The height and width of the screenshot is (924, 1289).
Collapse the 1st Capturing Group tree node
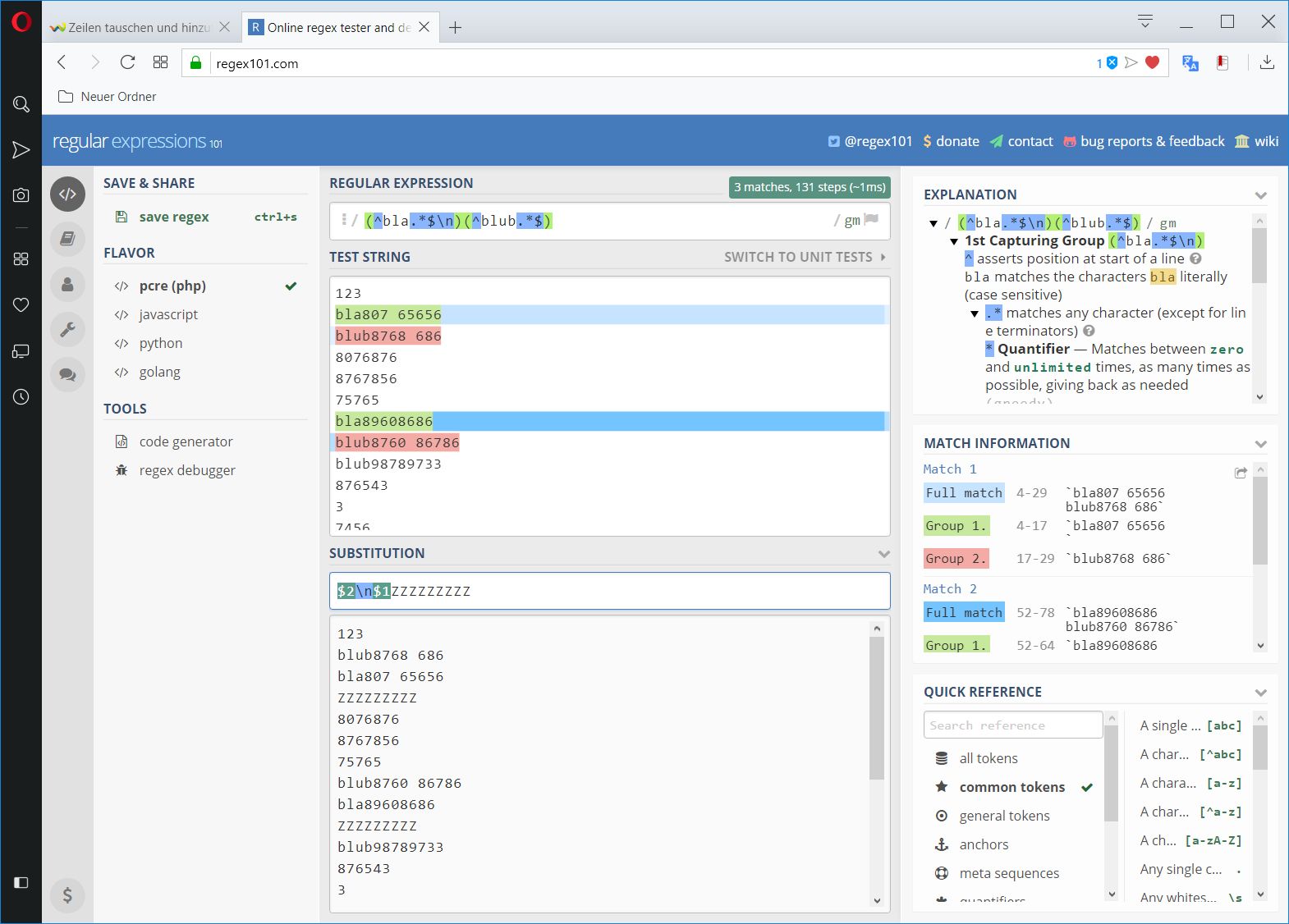click(x=954, y=241)
